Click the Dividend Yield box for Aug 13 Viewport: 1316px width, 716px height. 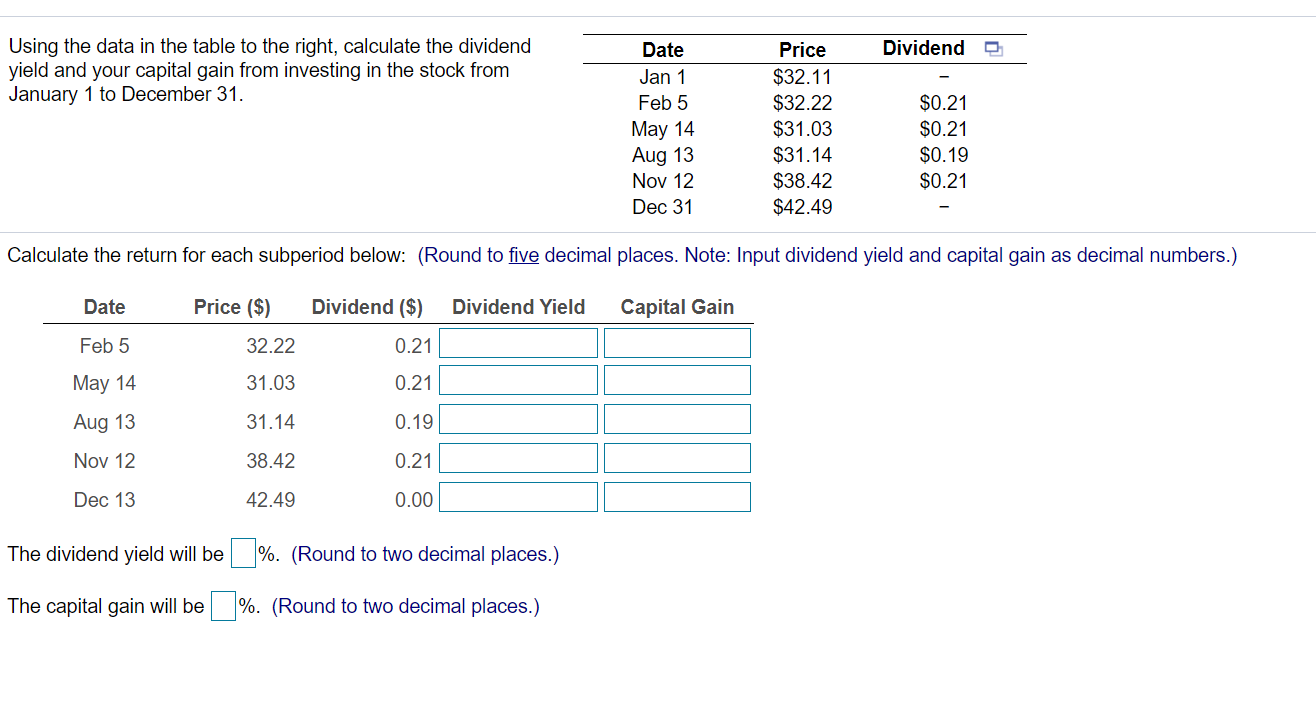point(518,419)
